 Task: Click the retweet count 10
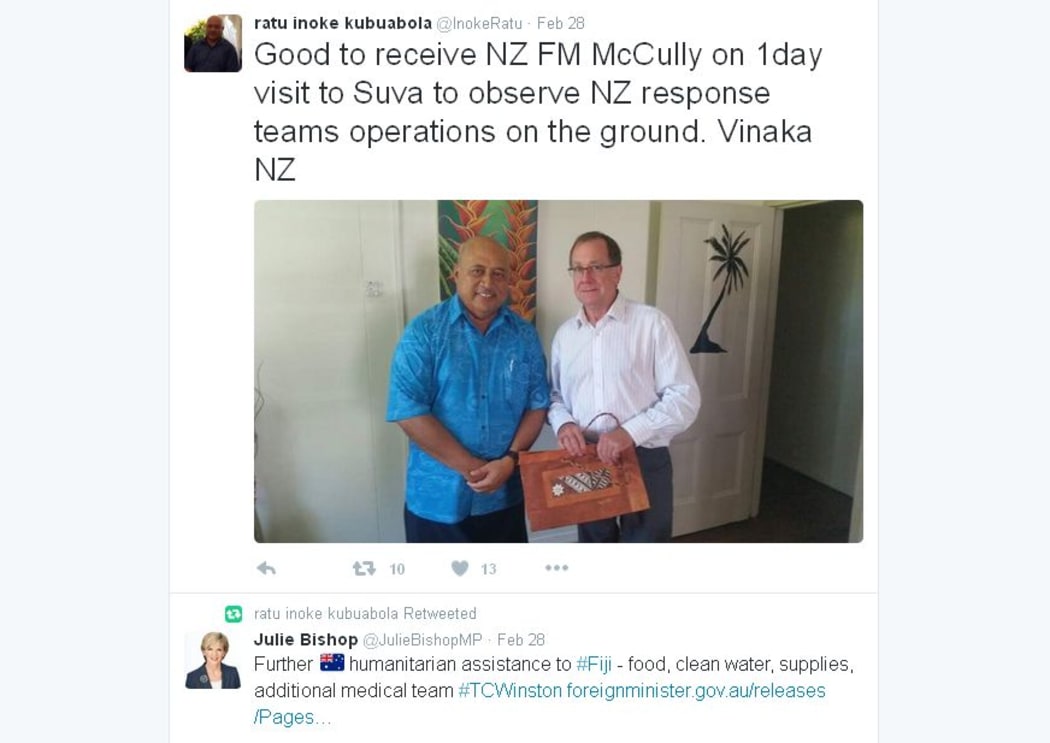click(x=397, y=569)
